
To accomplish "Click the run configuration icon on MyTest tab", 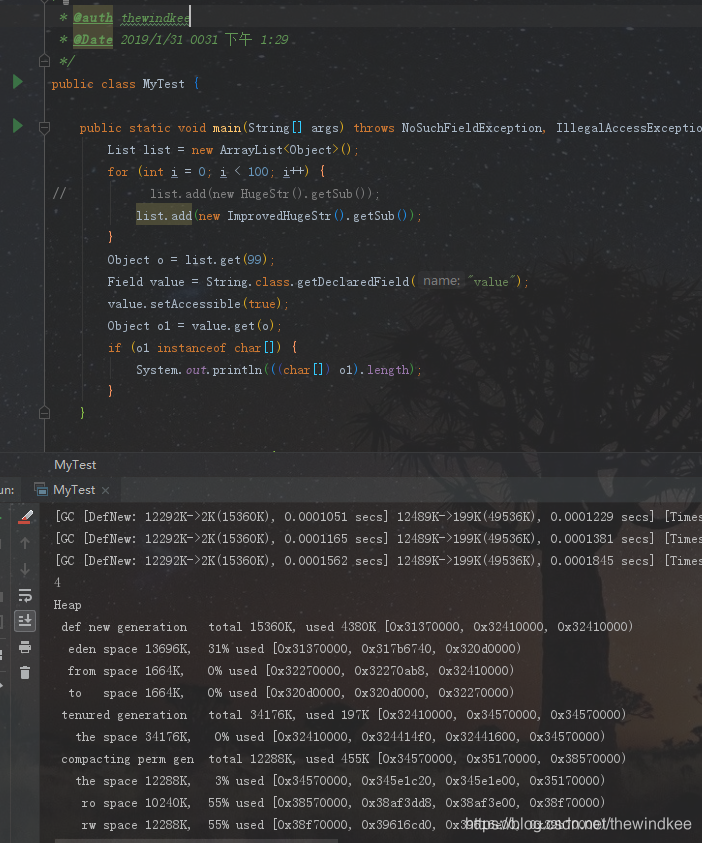I will point(41,490).
